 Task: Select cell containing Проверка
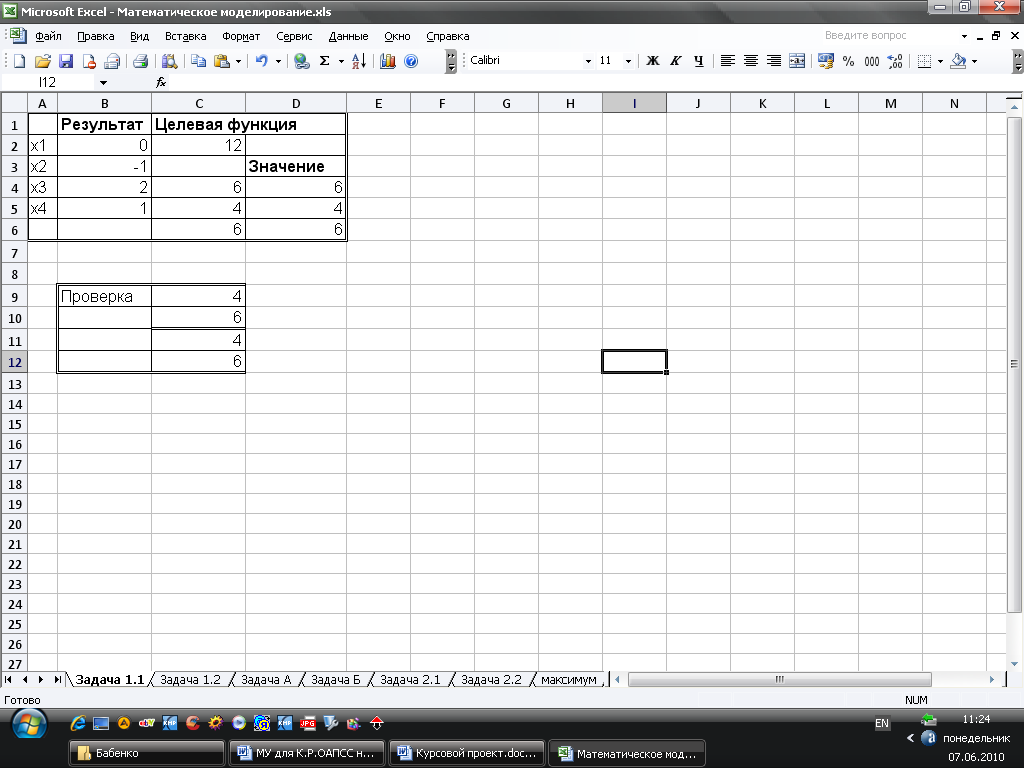click(x=104, y=296)
